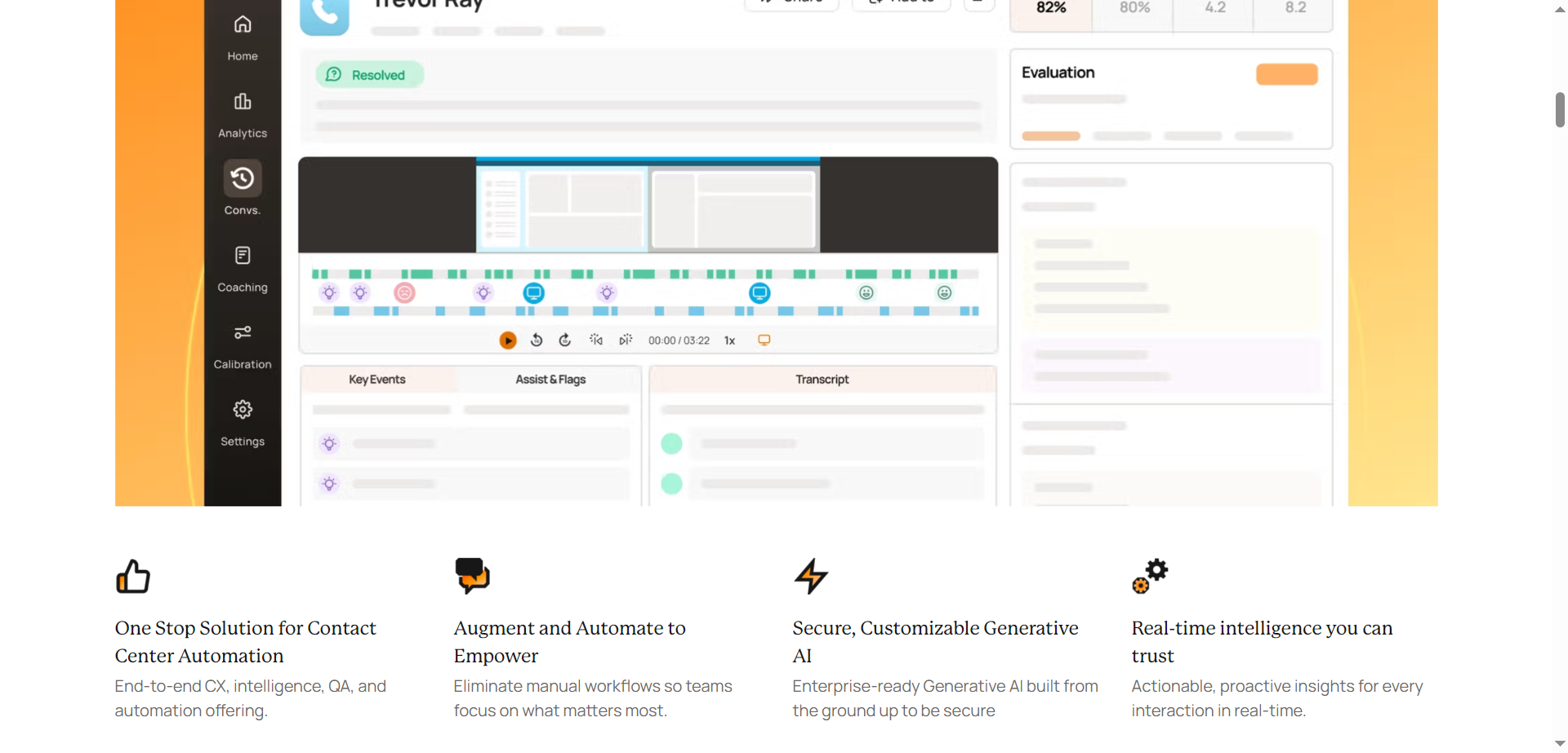
Task: Toggle the Resolved status badge
Action: point(369,74)
